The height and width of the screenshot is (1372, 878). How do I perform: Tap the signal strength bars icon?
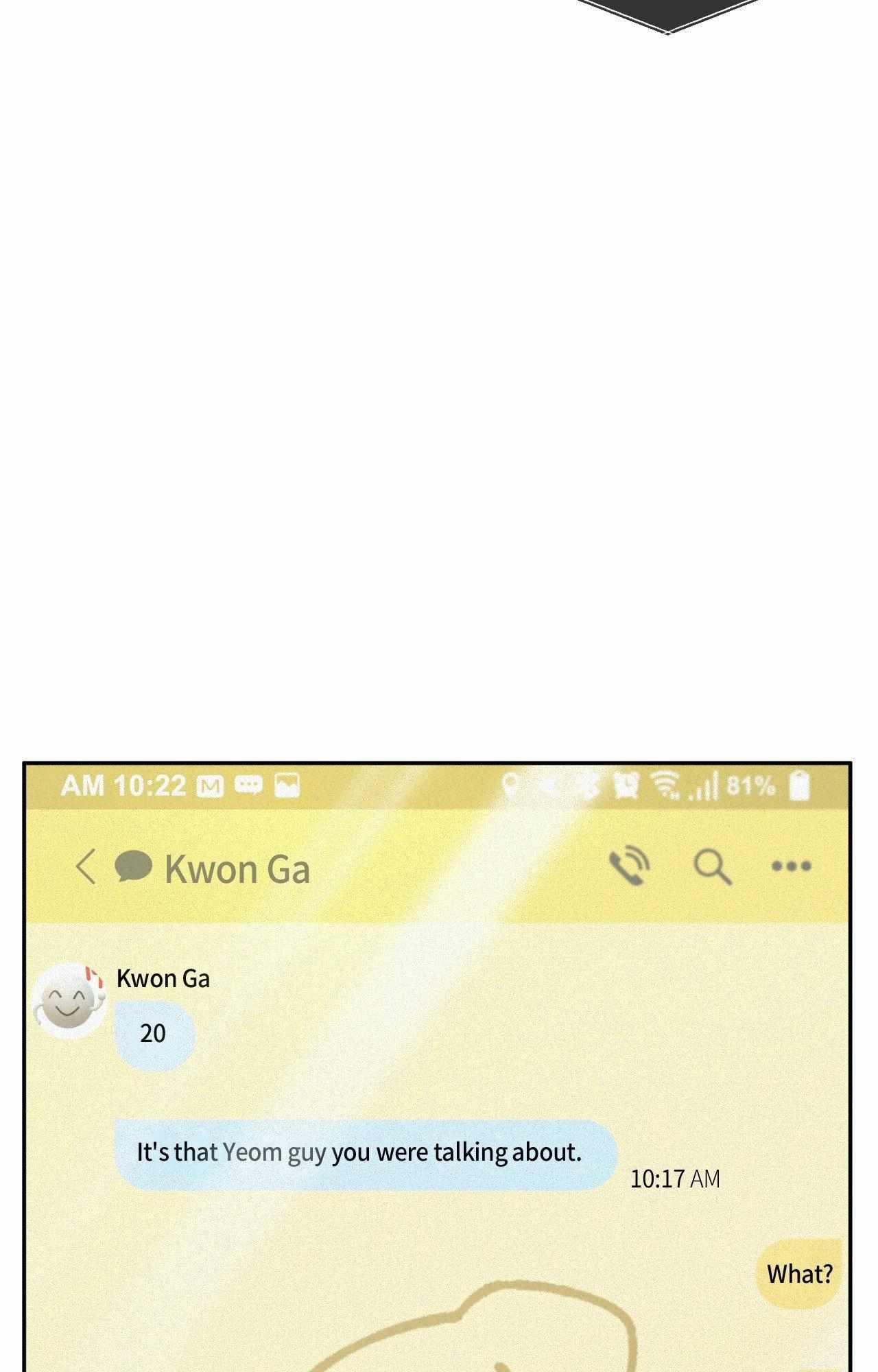[703, 787]
